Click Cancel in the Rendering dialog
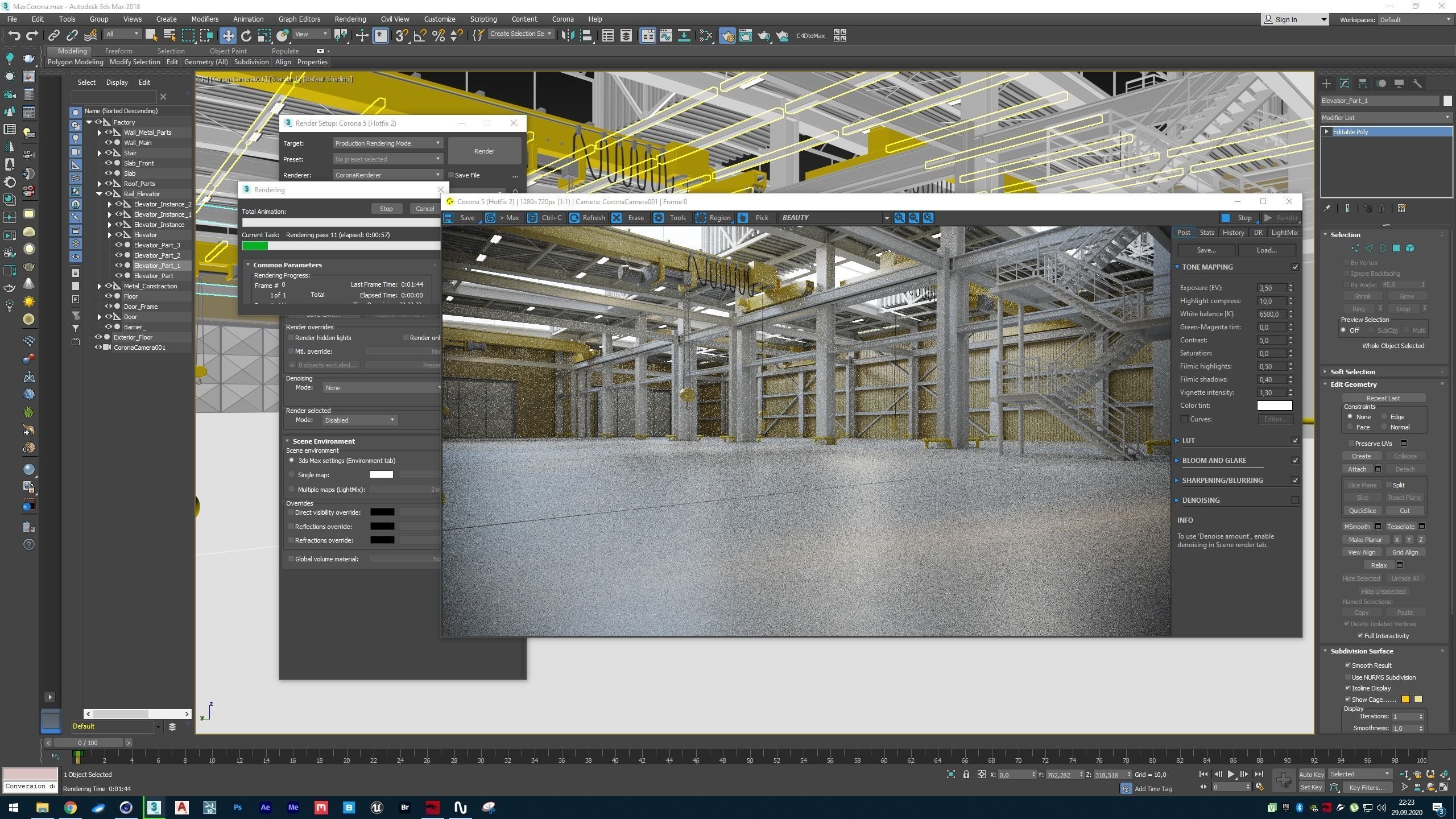 (424, 209)
